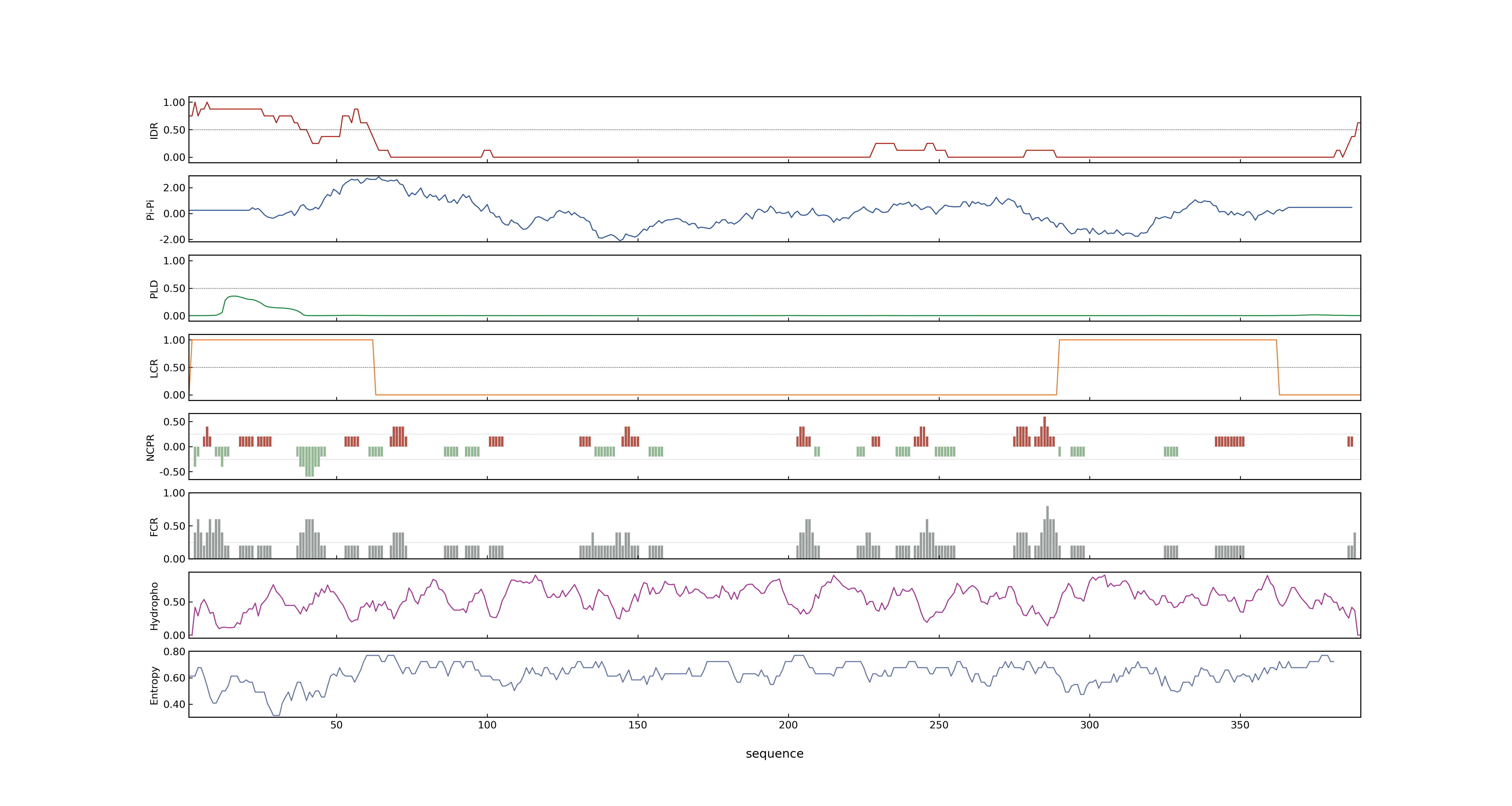
Task: Click the 0.50 tick on Hydropho axis
Action: click(x=174, y=602)
